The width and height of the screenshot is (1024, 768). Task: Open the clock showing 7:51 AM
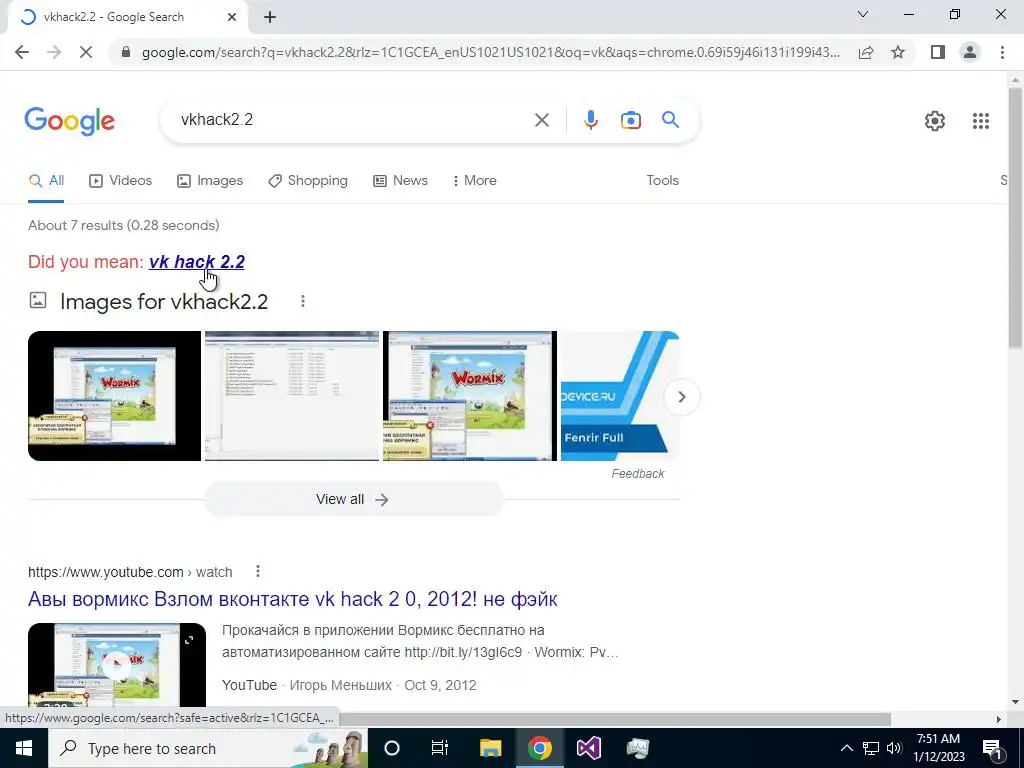coord(938,748)
